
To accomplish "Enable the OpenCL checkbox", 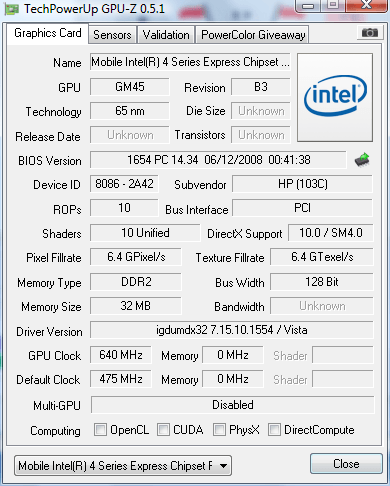I will pos(100,430).
